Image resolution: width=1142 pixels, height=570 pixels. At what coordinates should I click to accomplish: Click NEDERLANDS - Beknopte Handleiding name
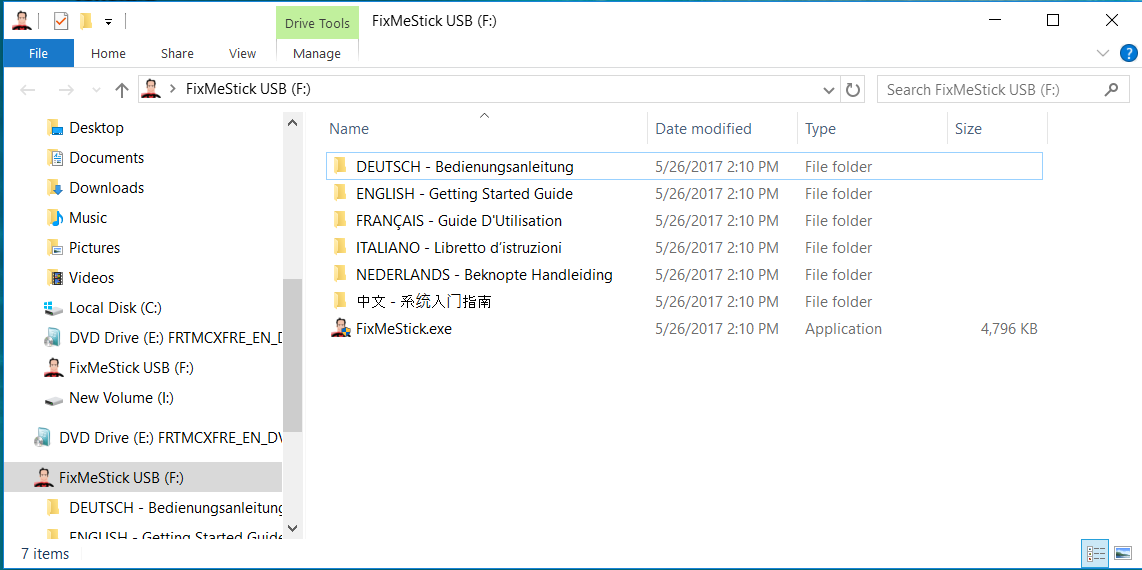click(x=484, y=275)
